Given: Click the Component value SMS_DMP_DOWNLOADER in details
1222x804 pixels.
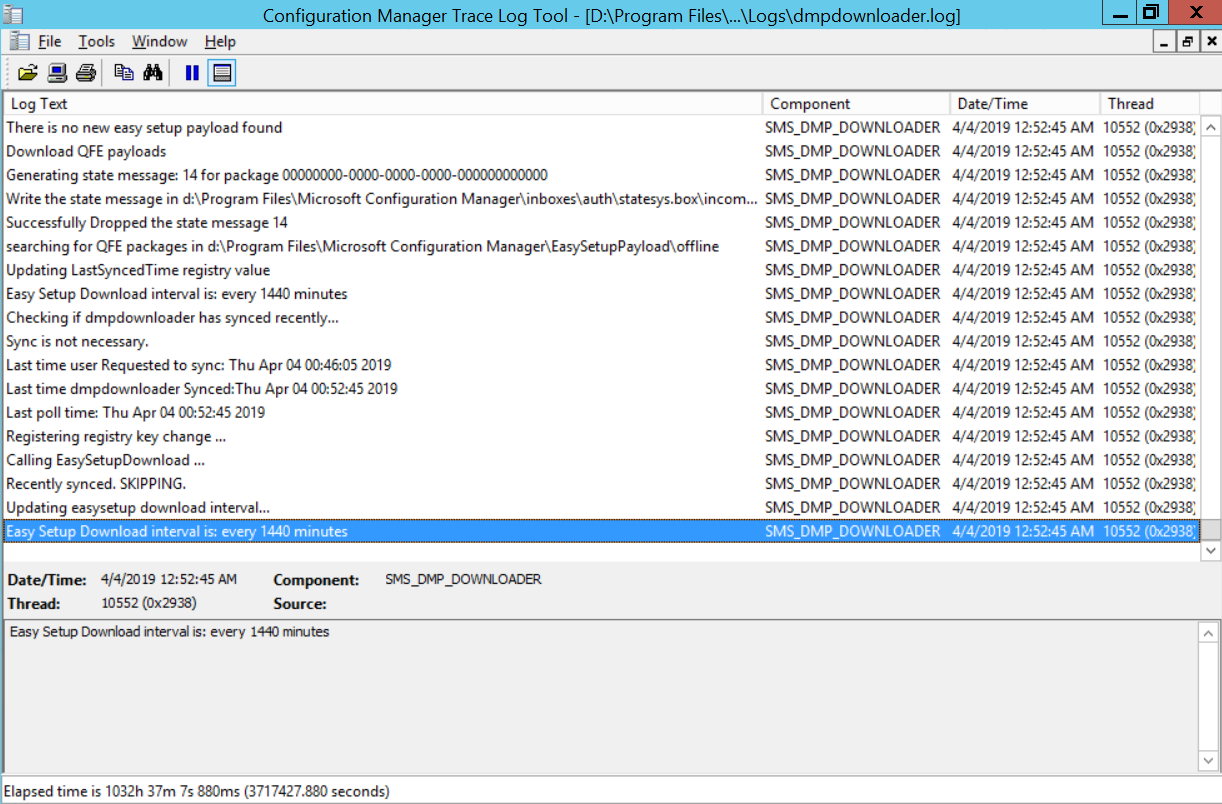Looking at the screenshot, I should pyautogui.click(x=463, y=580).
